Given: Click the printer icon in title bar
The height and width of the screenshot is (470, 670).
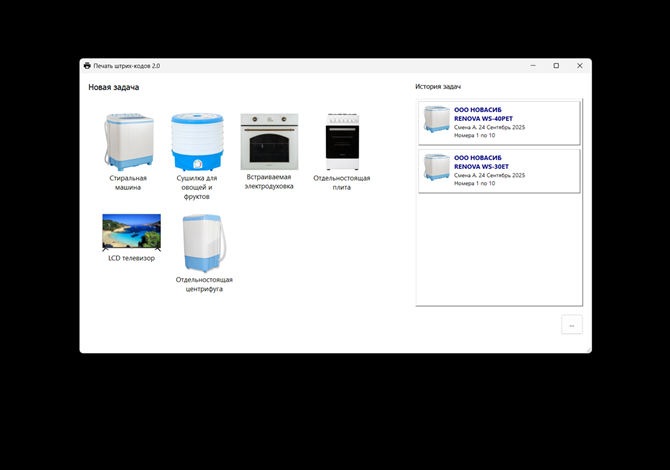Looking at the screenshot, I should point(87,66).
